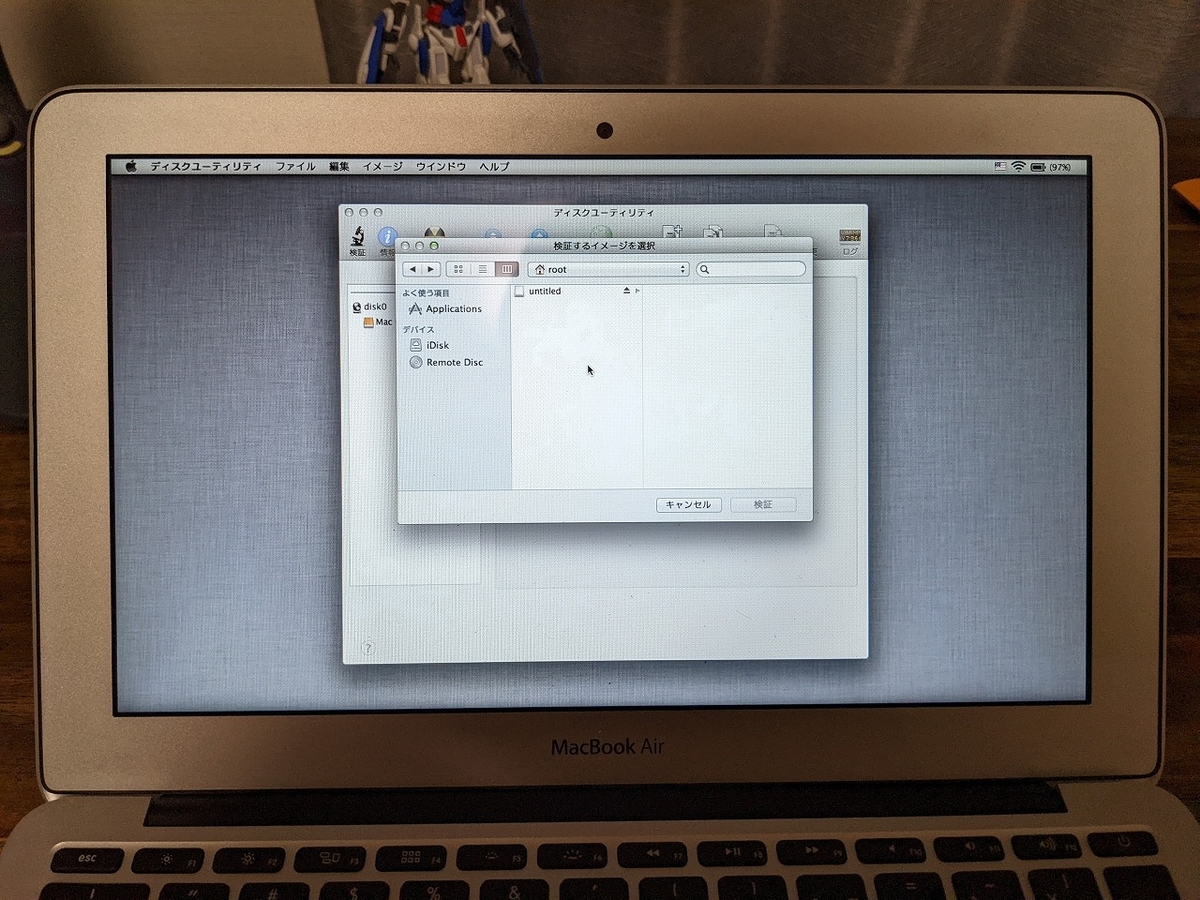Open the ファイル menu
Screen dimensions: 1200x900
click(295, 167)
